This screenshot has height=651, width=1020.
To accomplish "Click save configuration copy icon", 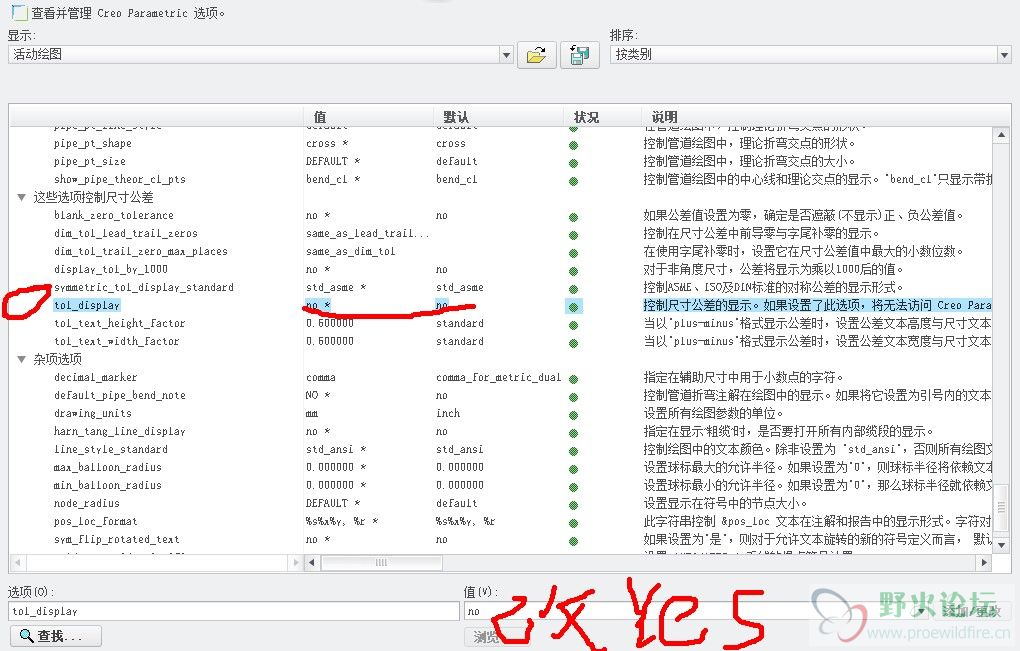I will (x=579, y=55).
